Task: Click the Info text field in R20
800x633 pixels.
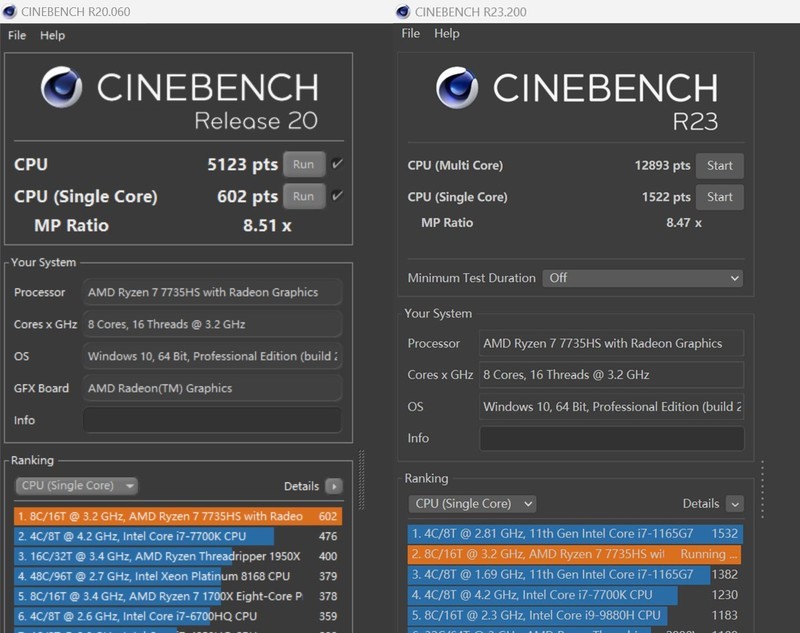Action: point(212,420)
